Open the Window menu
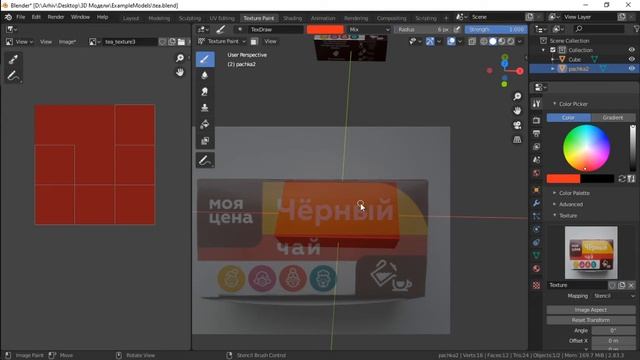The height and width of the screenshot is (360, 640). [80, 17]
